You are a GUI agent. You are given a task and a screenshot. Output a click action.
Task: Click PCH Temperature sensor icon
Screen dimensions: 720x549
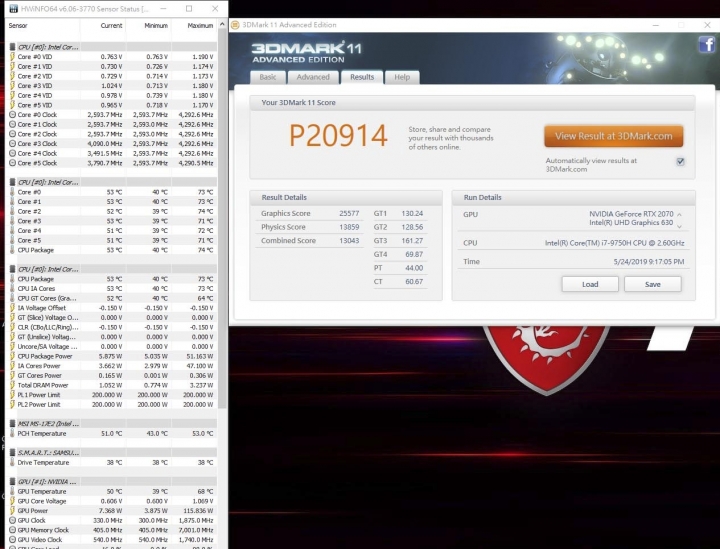pyautogui.click(x=12, y=433)
